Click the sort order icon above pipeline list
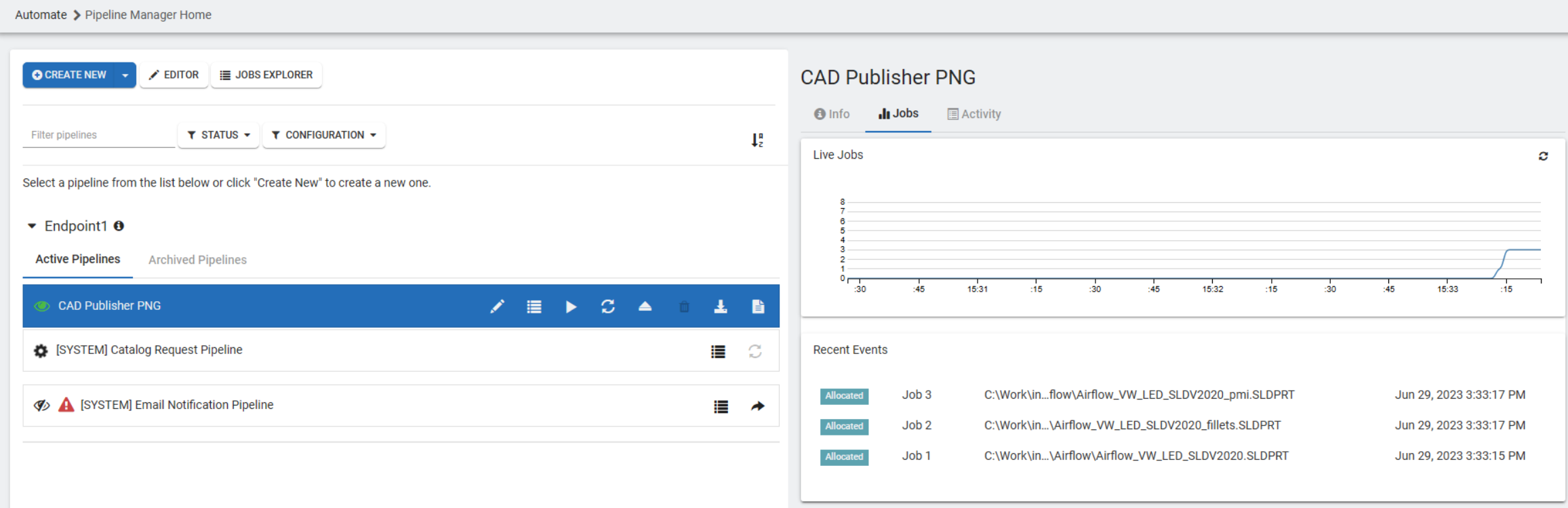Image resolution: width=1568 pixels, height=508 pixels. point(757,140)
